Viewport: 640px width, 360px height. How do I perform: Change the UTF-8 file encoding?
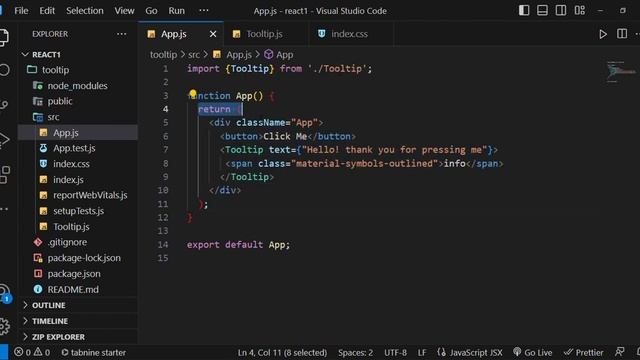(x=395, y=353)
